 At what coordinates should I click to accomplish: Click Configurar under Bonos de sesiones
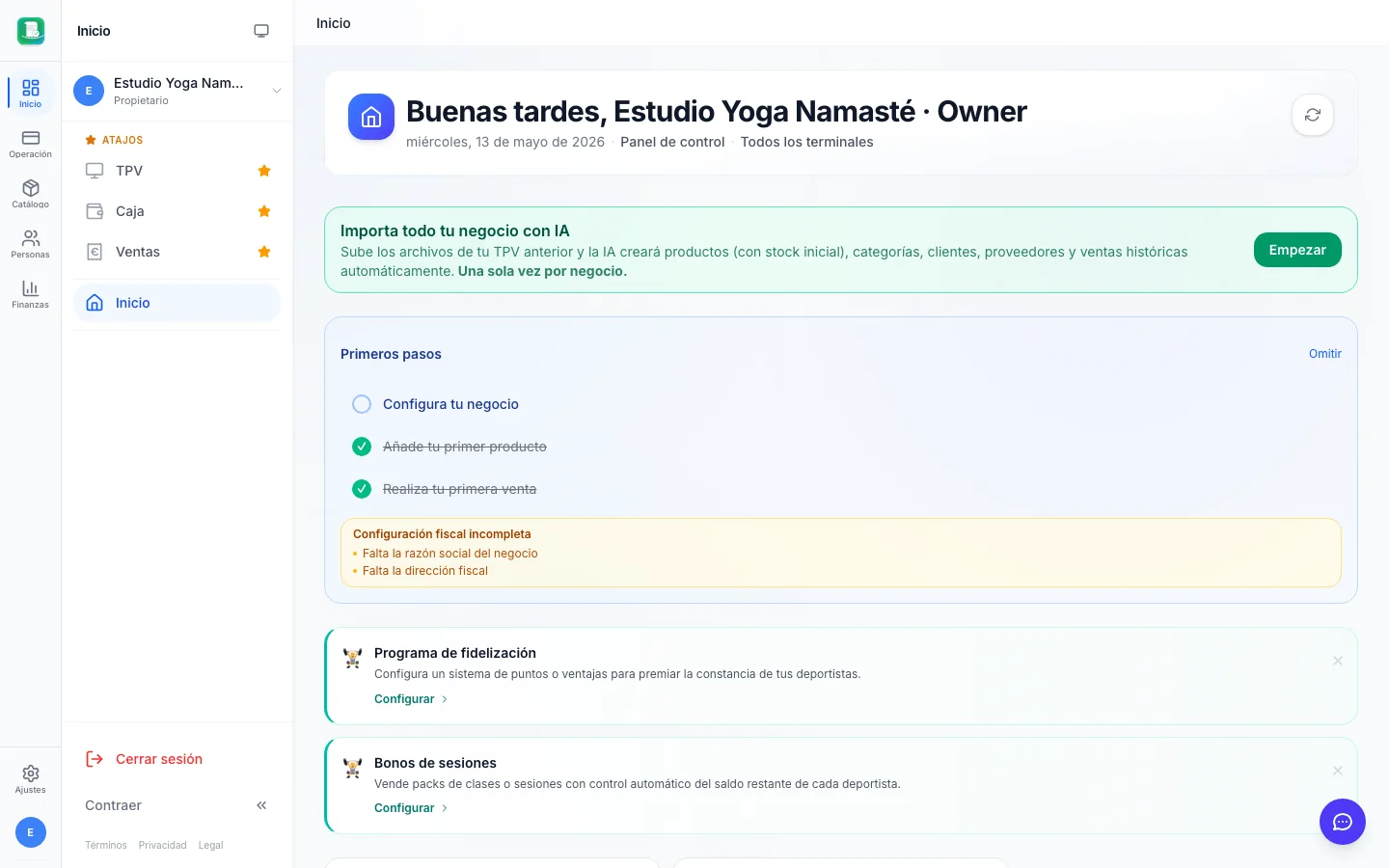pos(411,808)
